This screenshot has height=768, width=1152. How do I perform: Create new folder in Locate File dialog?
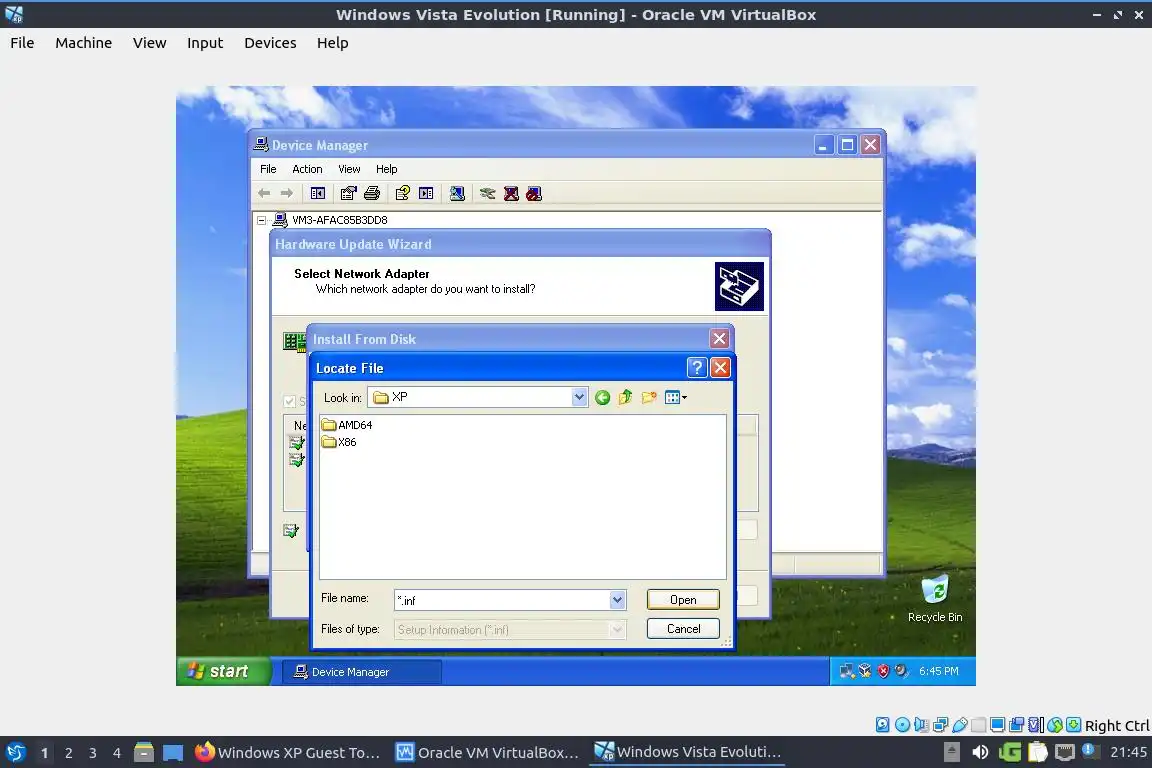point(649,398)
